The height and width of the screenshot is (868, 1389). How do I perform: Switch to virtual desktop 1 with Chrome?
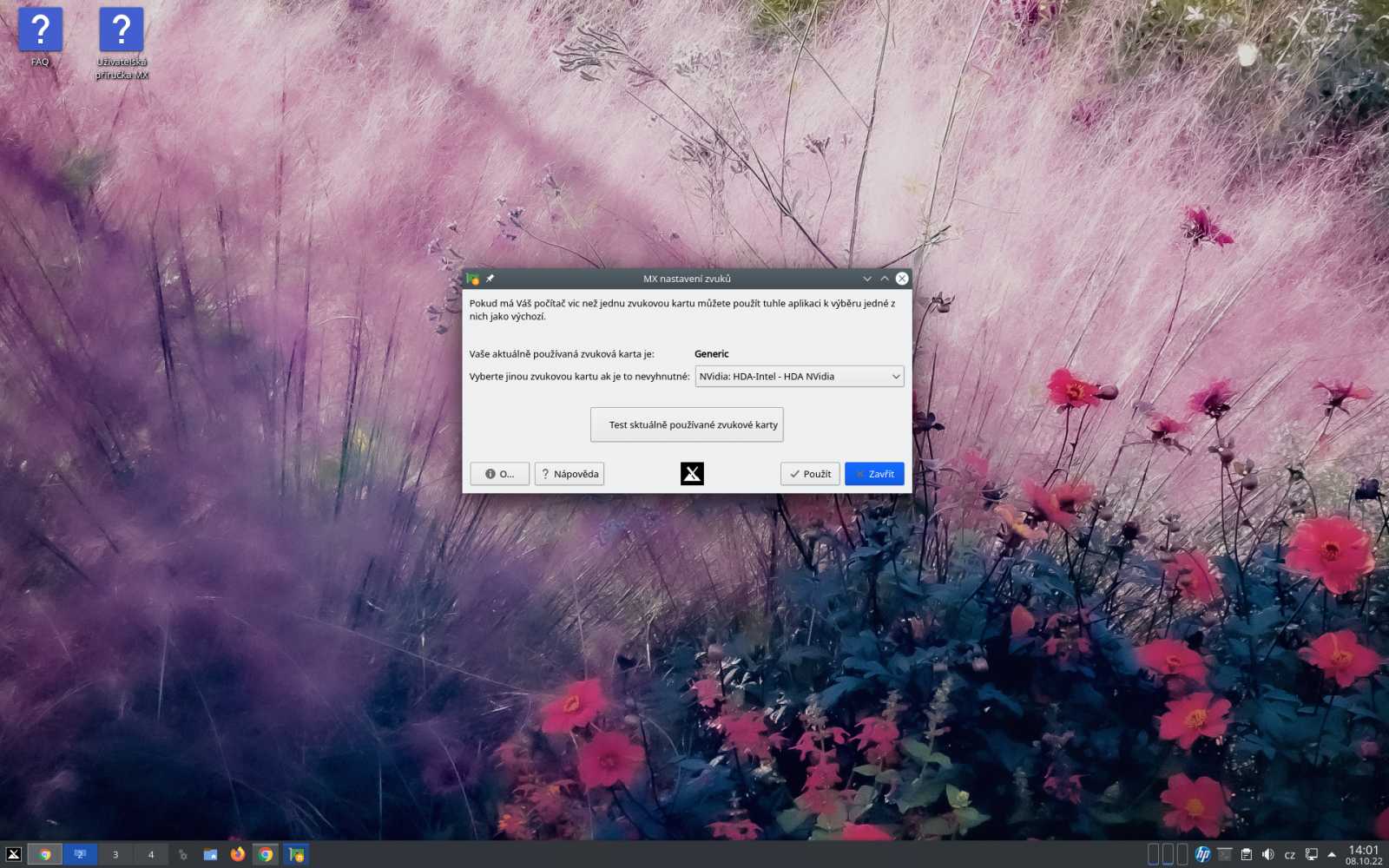tap(44, 854)
